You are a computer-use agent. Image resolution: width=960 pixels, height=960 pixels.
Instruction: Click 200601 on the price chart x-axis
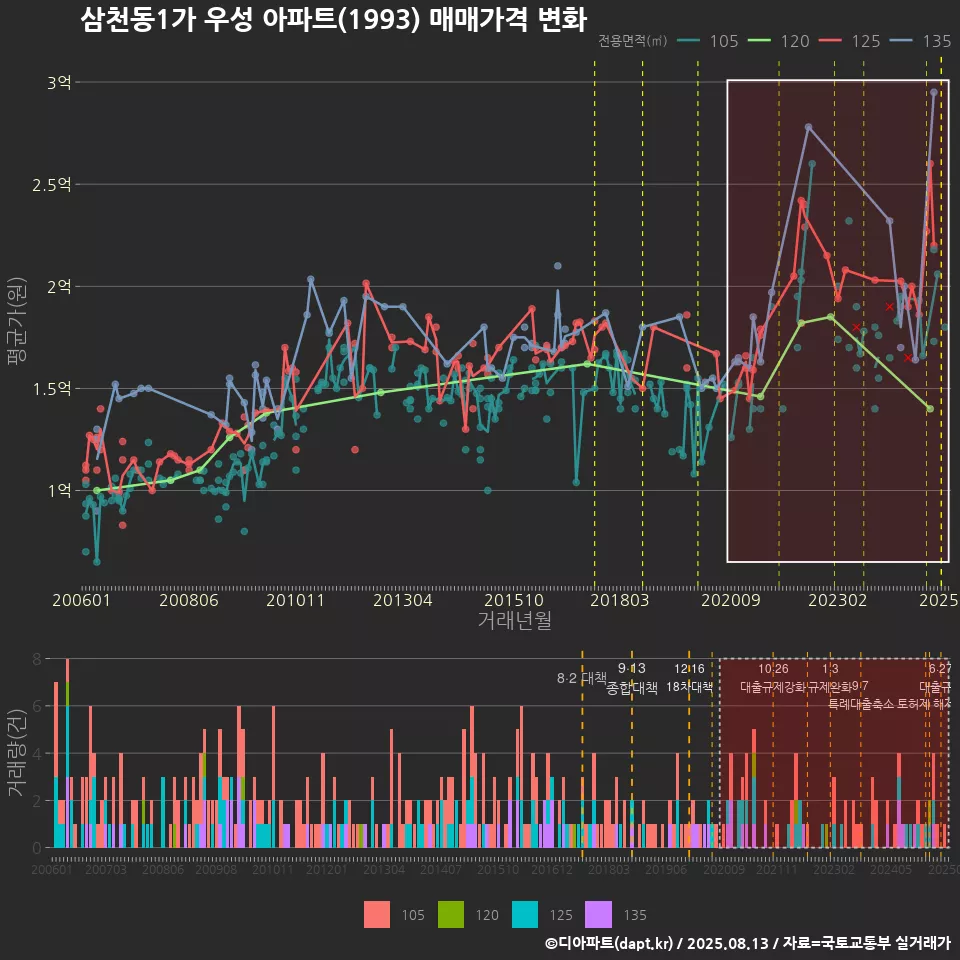pos(81,600)
